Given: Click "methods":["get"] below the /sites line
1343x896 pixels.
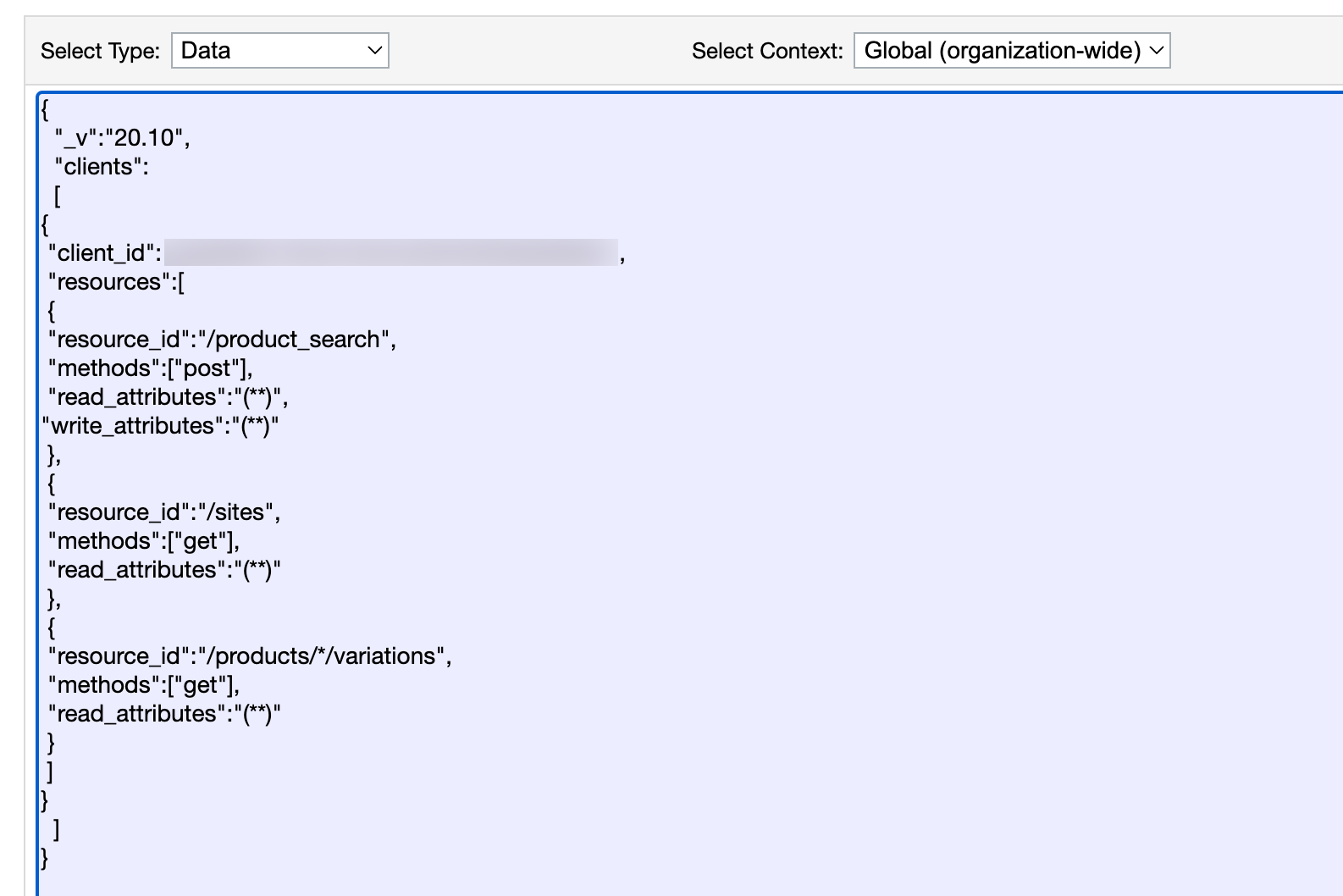Looking at the screenshot, I should (x=144, y=541).
